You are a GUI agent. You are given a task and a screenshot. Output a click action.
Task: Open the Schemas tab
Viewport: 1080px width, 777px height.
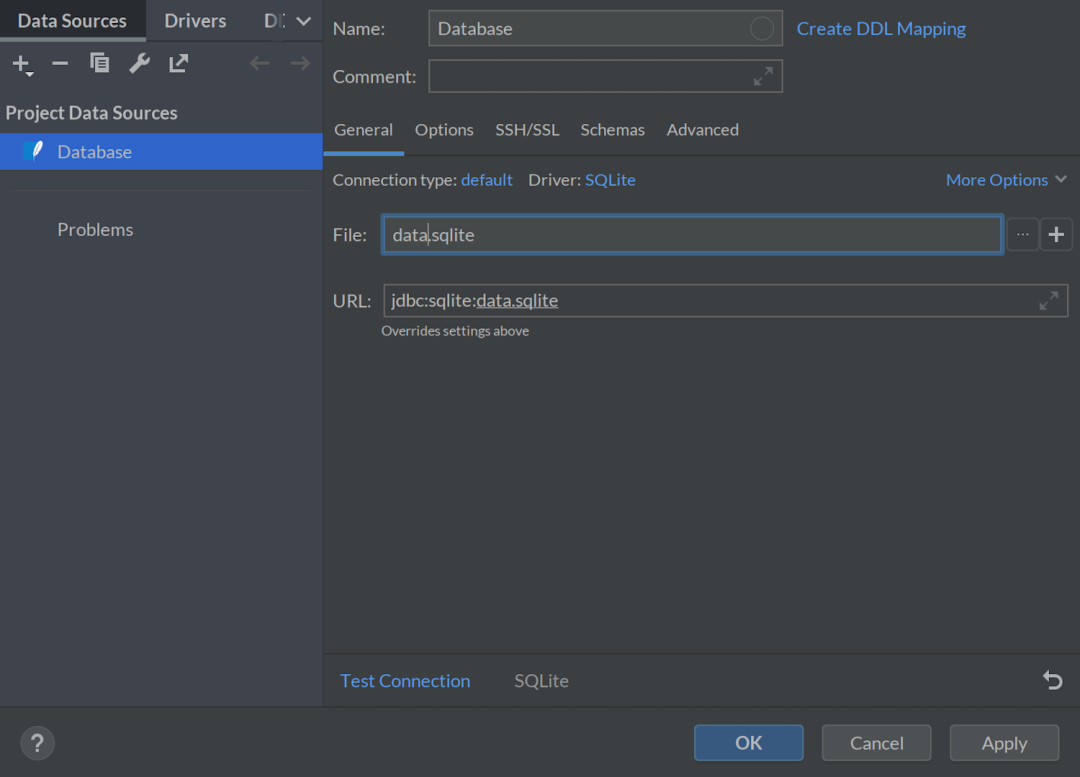coord(612,130)
